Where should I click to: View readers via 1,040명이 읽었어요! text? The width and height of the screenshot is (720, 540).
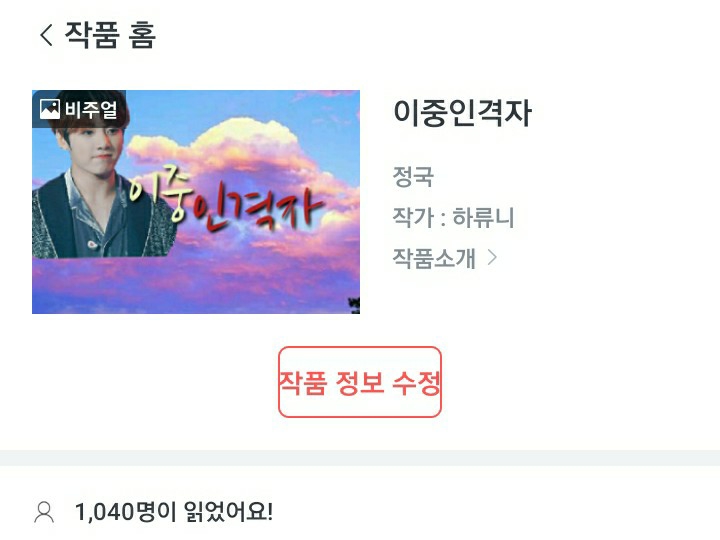[174, 512]
